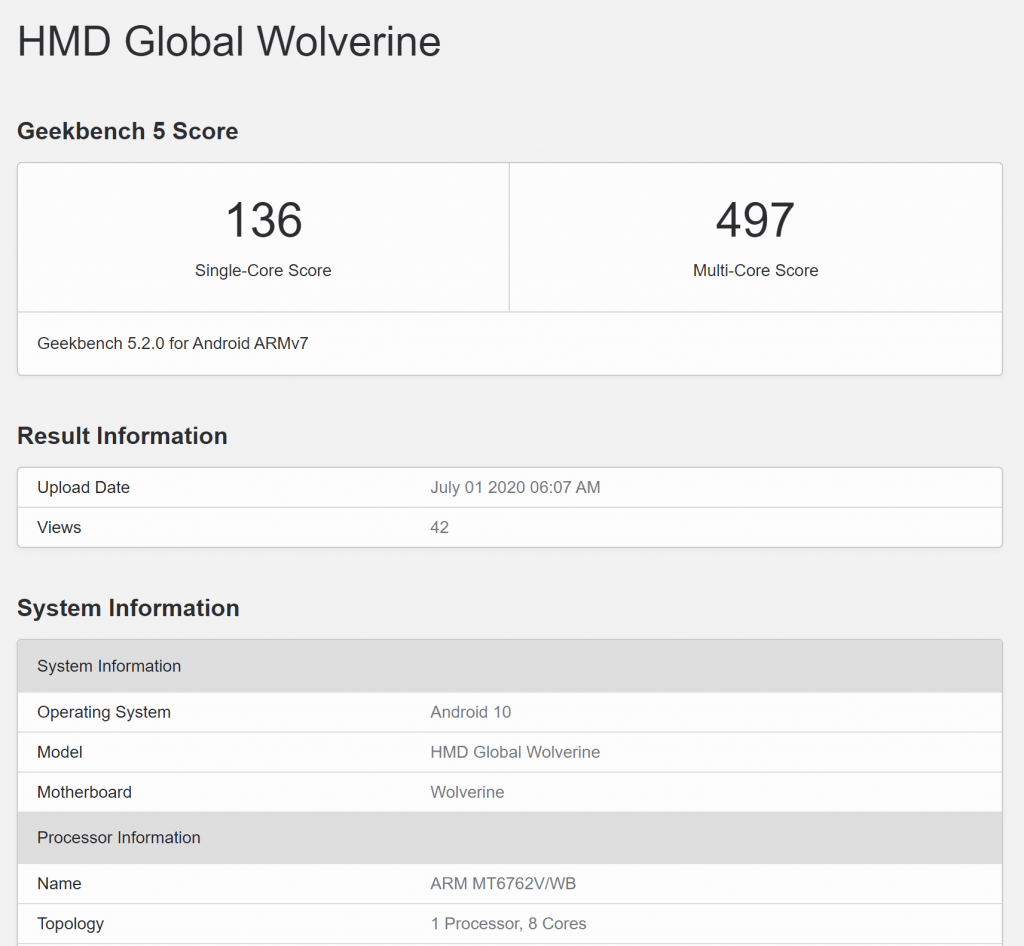Viewport: 1024px width, 946px height.
Task: Click the Operating System row label
Action: coord(104,712)
